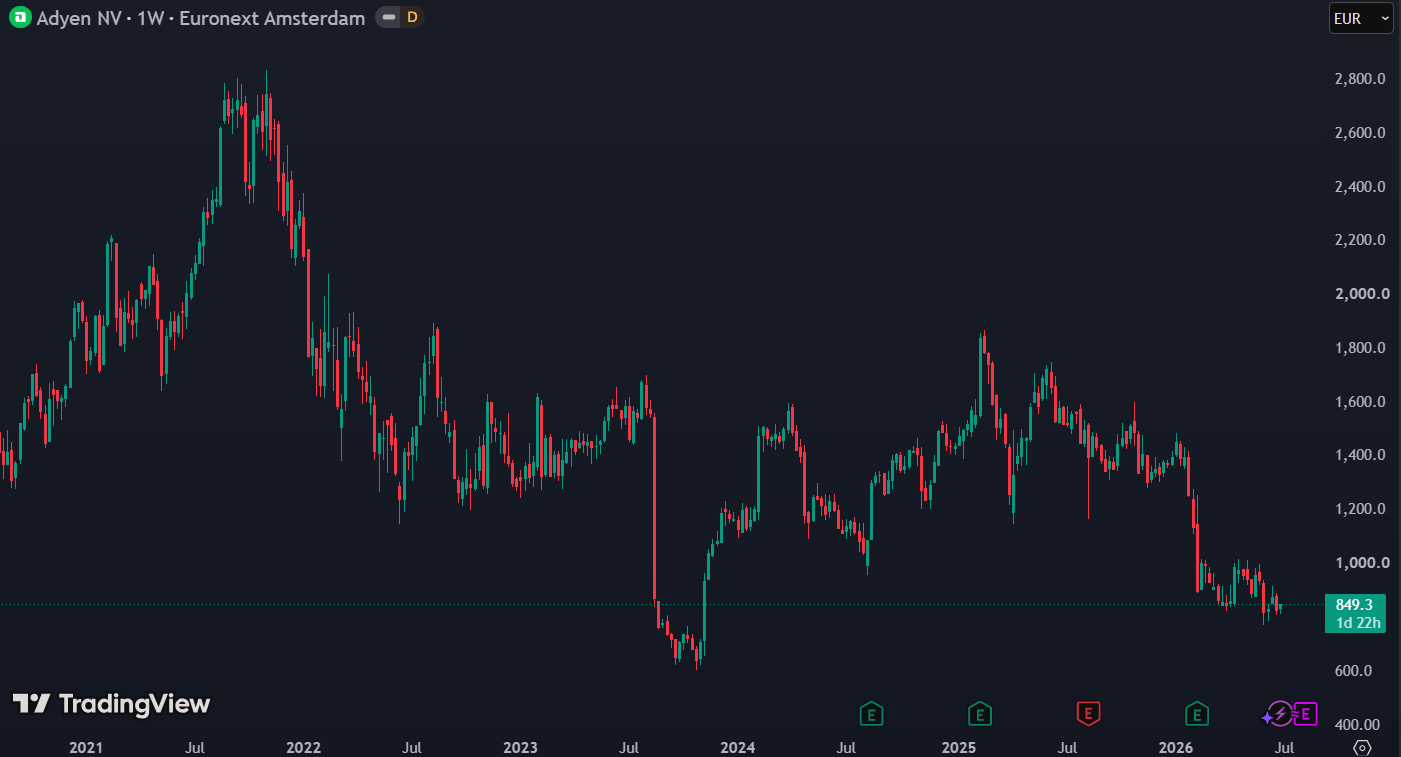The image size is (1401, 757).
Task: Click the Jul label between 2021 and 2022
Action: click(195, 747)
